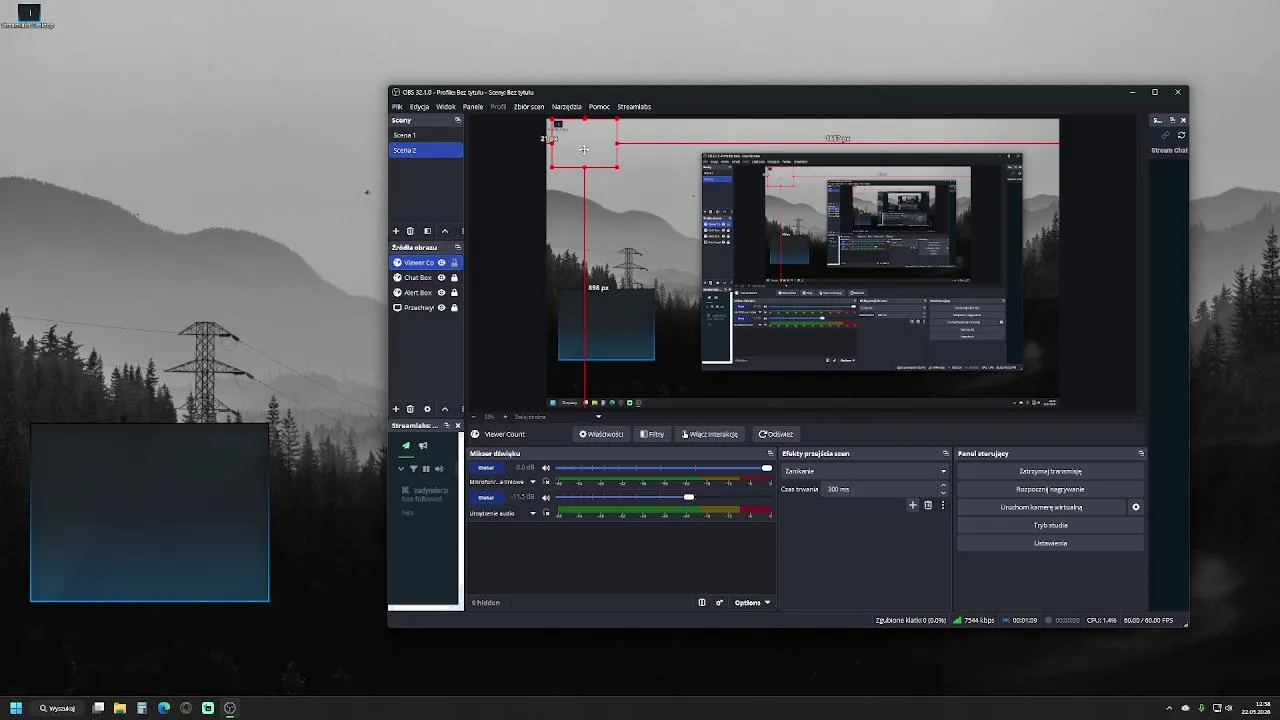Toggle monitoring for Mikrofon channel
Screen dimensions: 1280x720
(546, 482)
